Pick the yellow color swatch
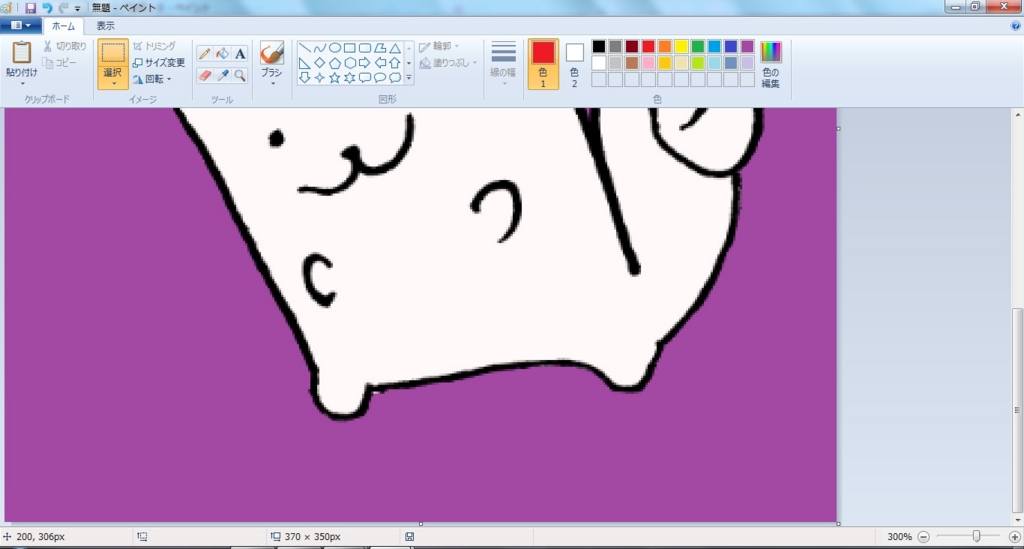The width and height of the screenshot is (1024, 549). pyautogui.click(x=681, y=46)
